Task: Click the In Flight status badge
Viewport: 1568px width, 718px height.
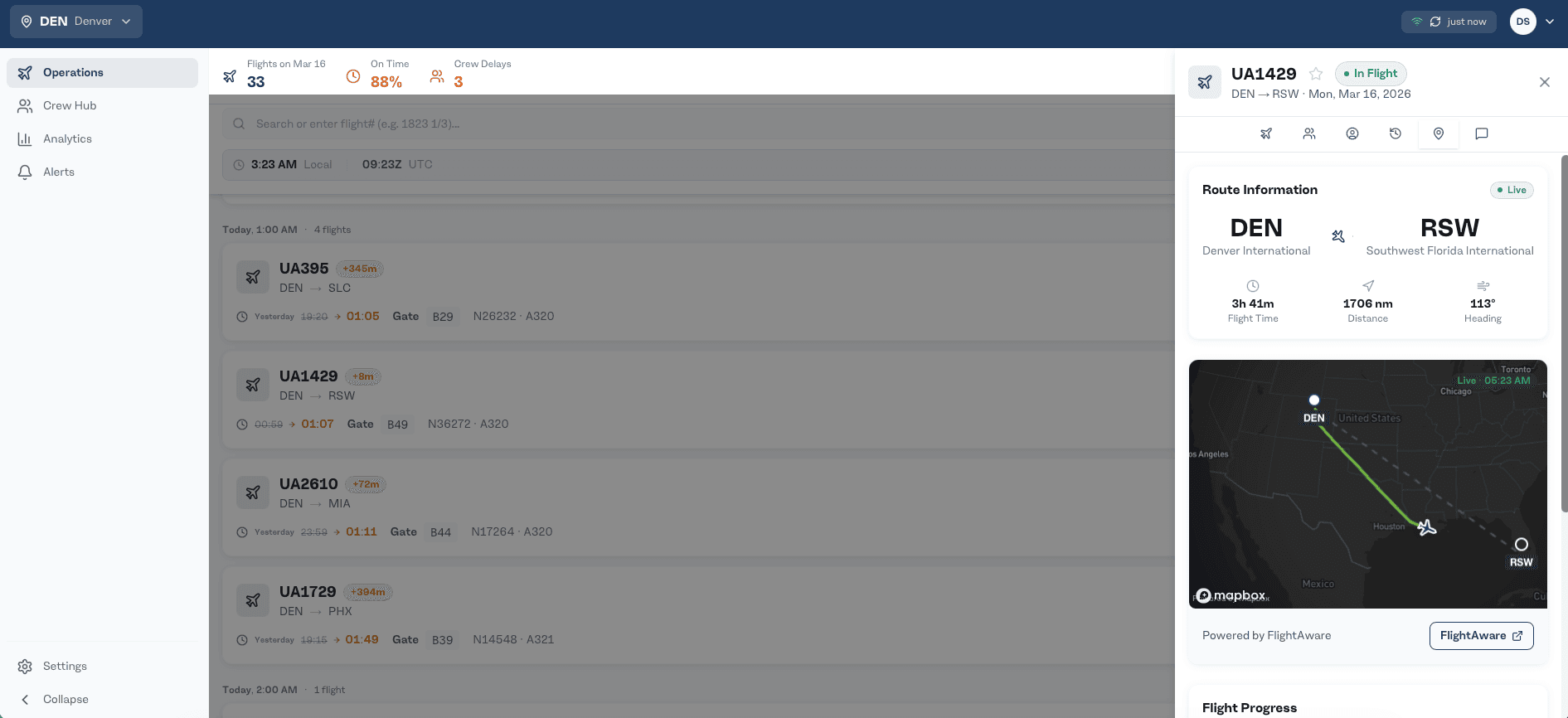Action: coord(1371,74)
